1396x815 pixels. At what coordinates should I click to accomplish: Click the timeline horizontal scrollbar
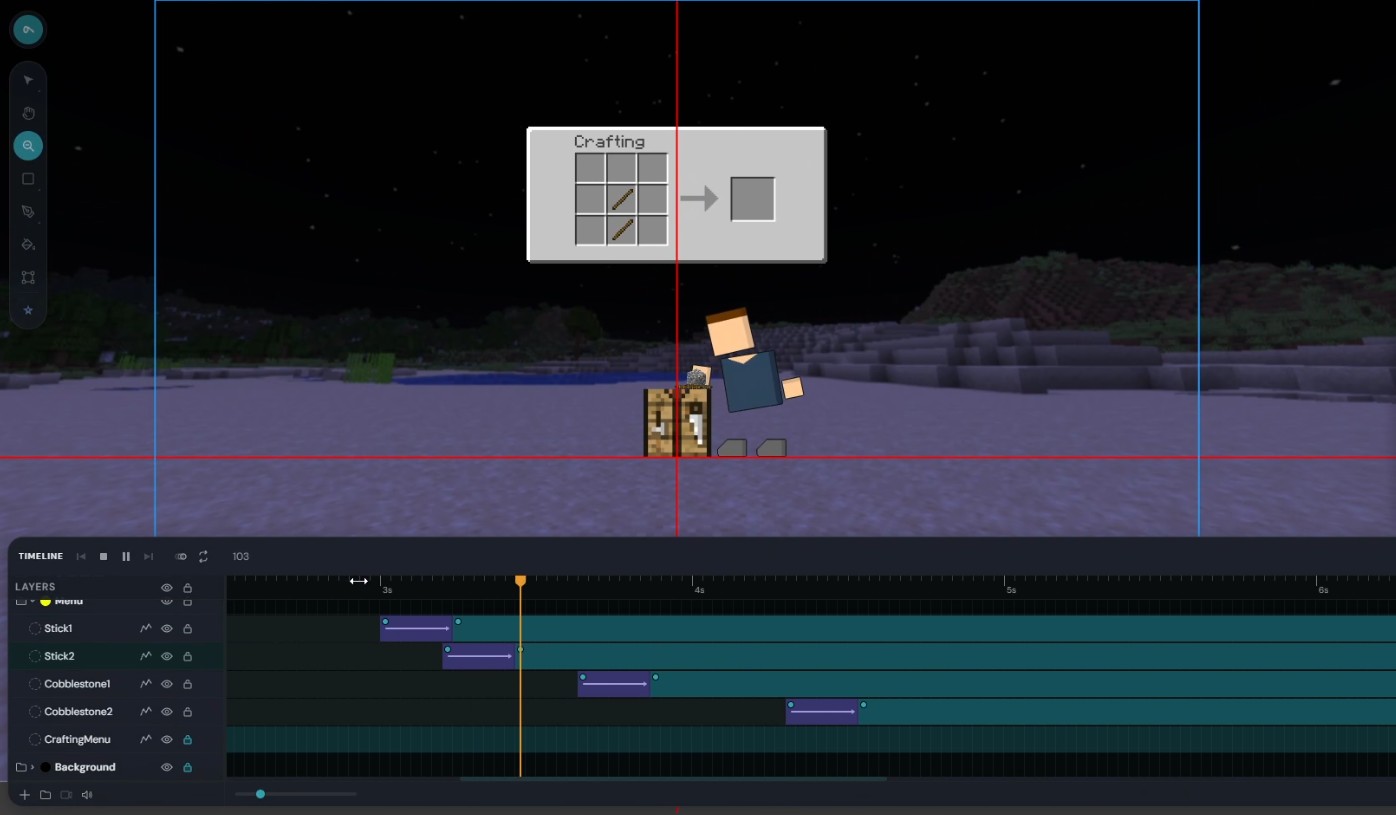(673, 779)
